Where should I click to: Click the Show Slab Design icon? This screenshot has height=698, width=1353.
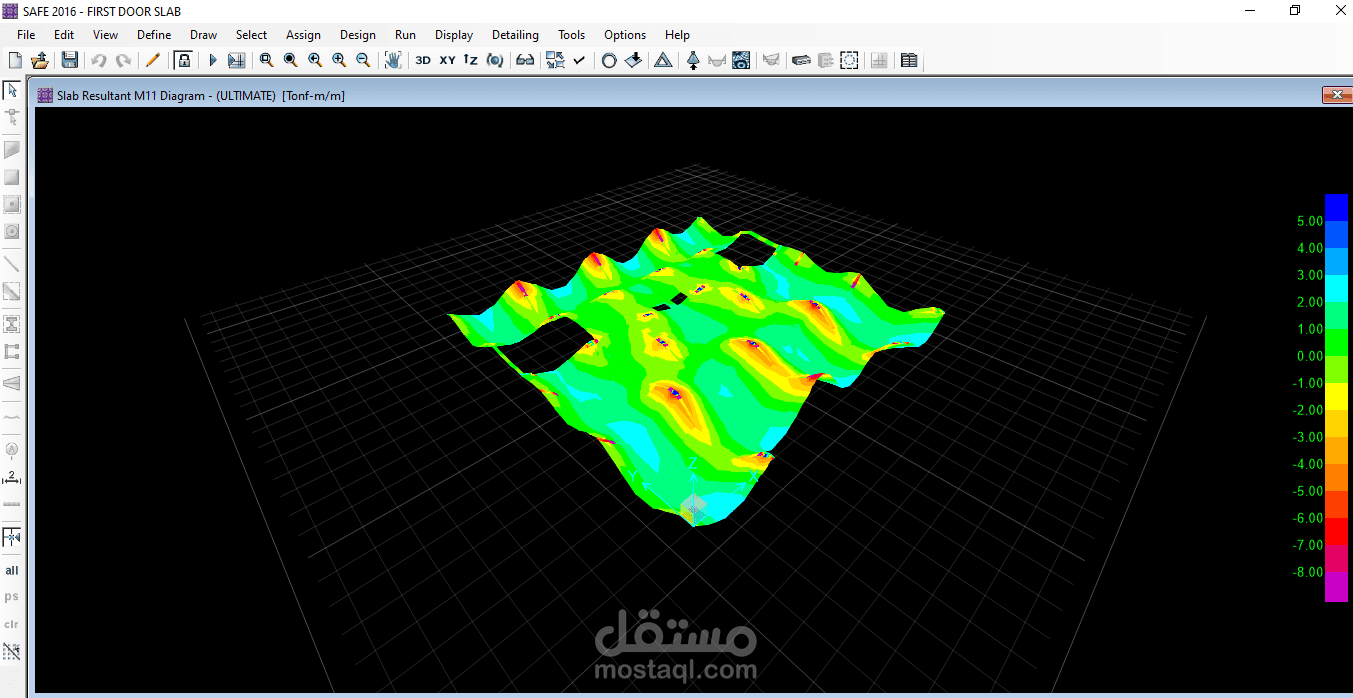coord(801,60)
